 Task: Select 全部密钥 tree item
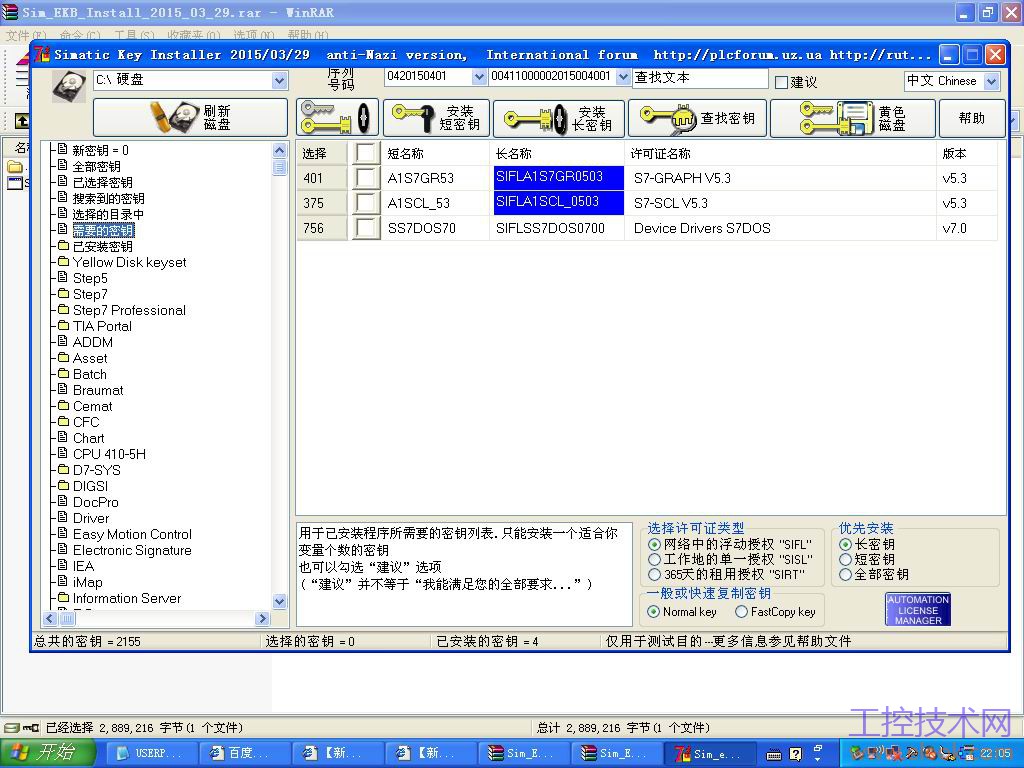coord(96,167)
